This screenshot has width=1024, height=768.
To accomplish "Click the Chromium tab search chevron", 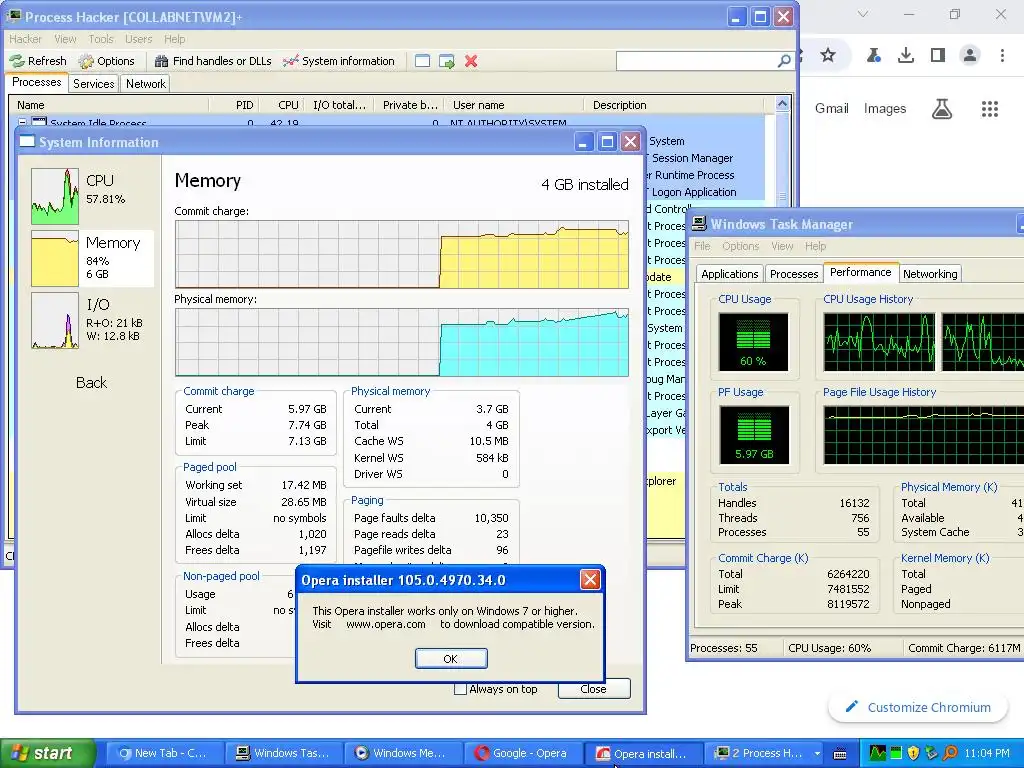I will coord(863,14).
